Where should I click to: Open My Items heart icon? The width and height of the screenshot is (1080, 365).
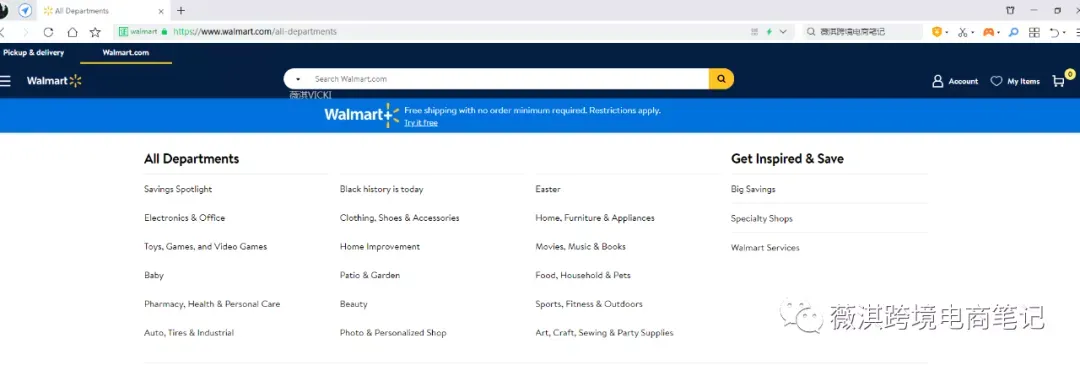point(996,81)
